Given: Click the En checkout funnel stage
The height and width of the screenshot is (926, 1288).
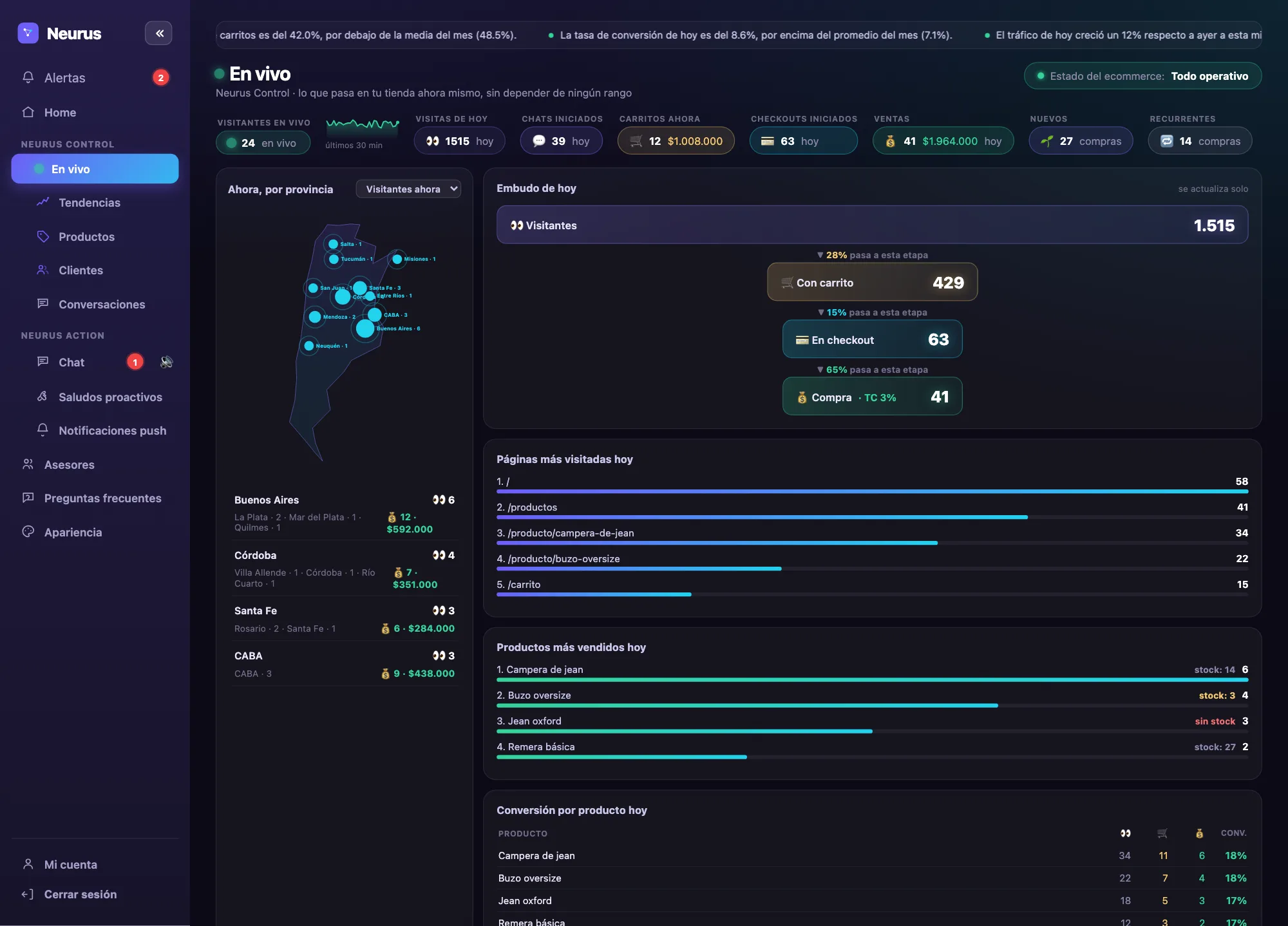Looking at the screenshot, I should point(872,339).
